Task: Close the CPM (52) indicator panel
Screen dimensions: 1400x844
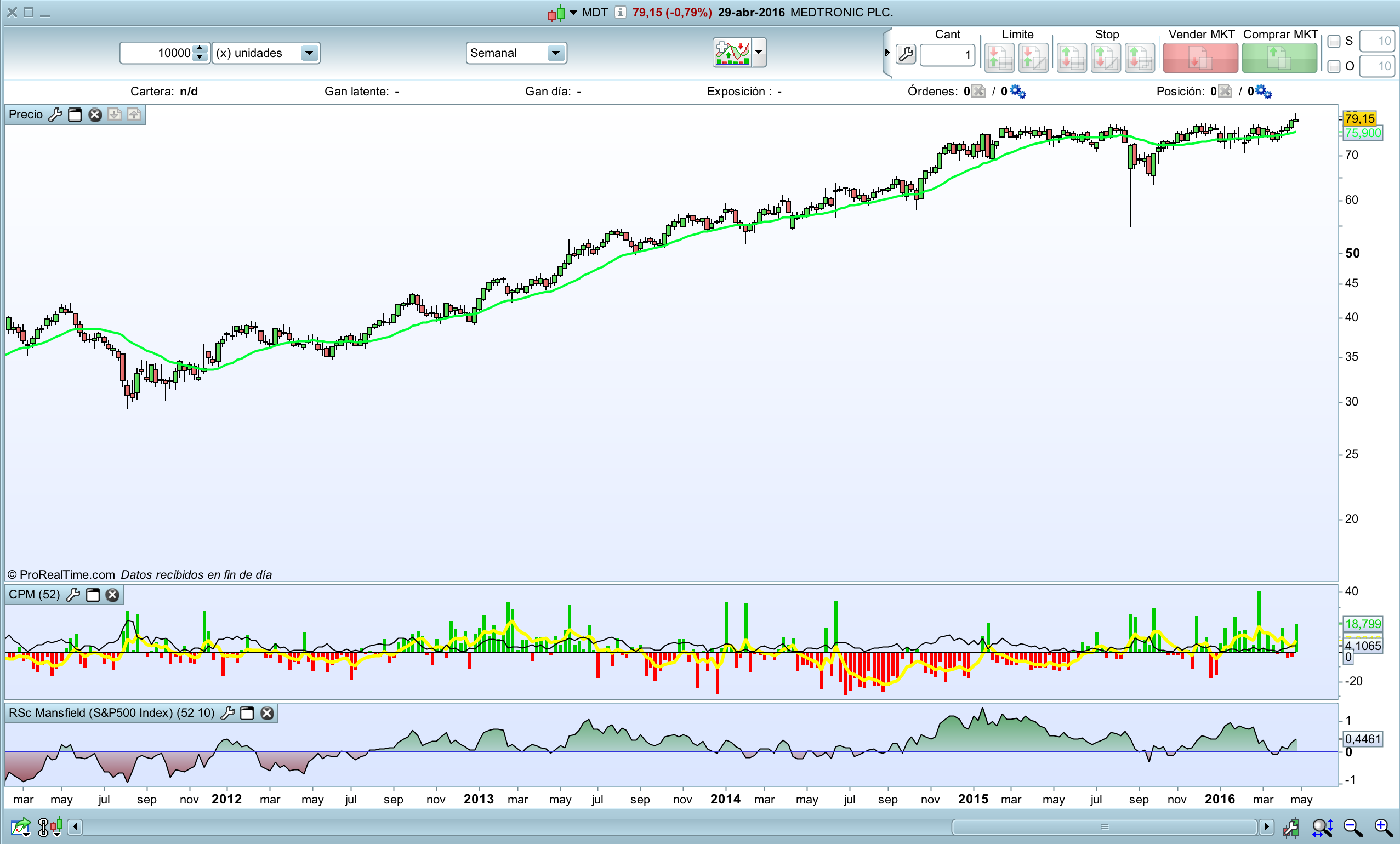Action: 112,595
